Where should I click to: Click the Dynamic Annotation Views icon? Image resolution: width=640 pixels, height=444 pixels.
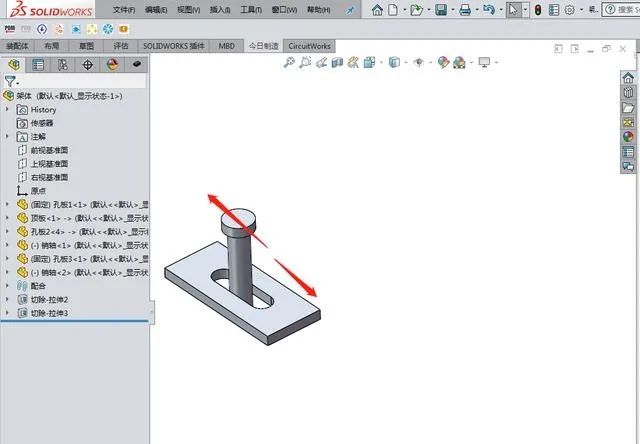coord(353,62)
